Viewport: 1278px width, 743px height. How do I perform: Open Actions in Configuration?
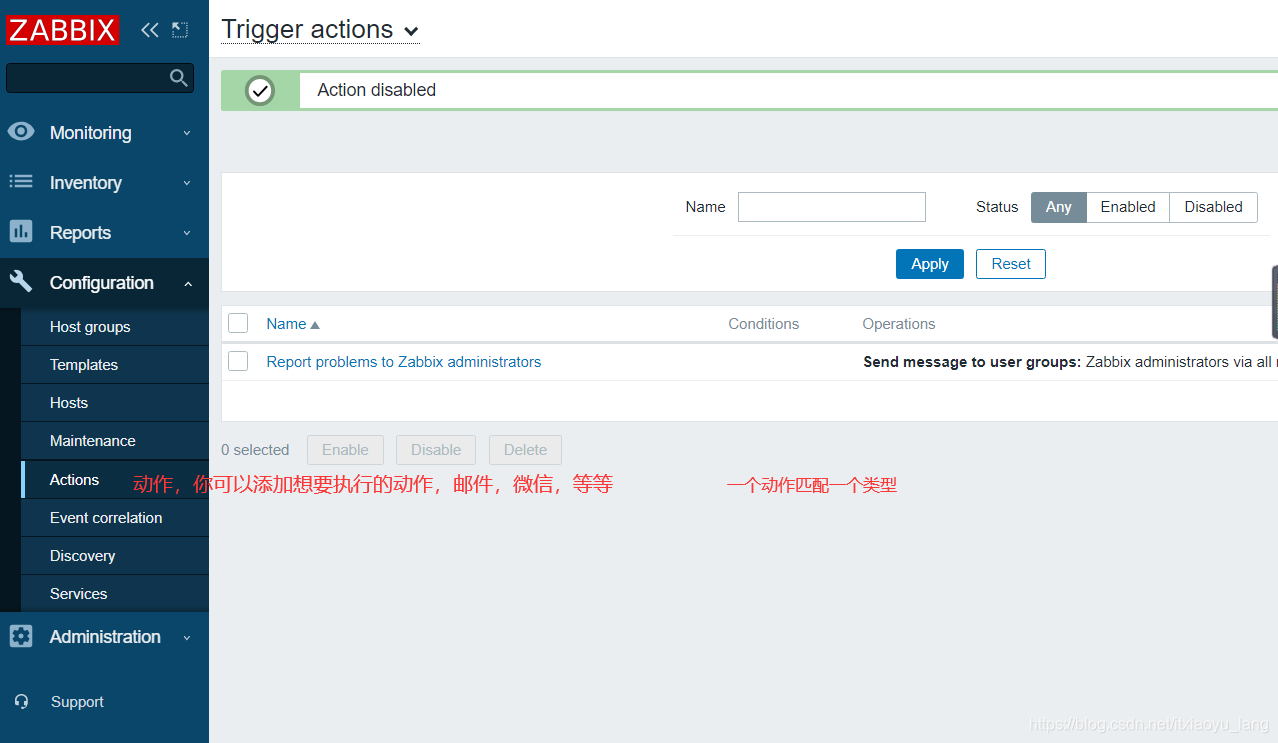[114, 479]
